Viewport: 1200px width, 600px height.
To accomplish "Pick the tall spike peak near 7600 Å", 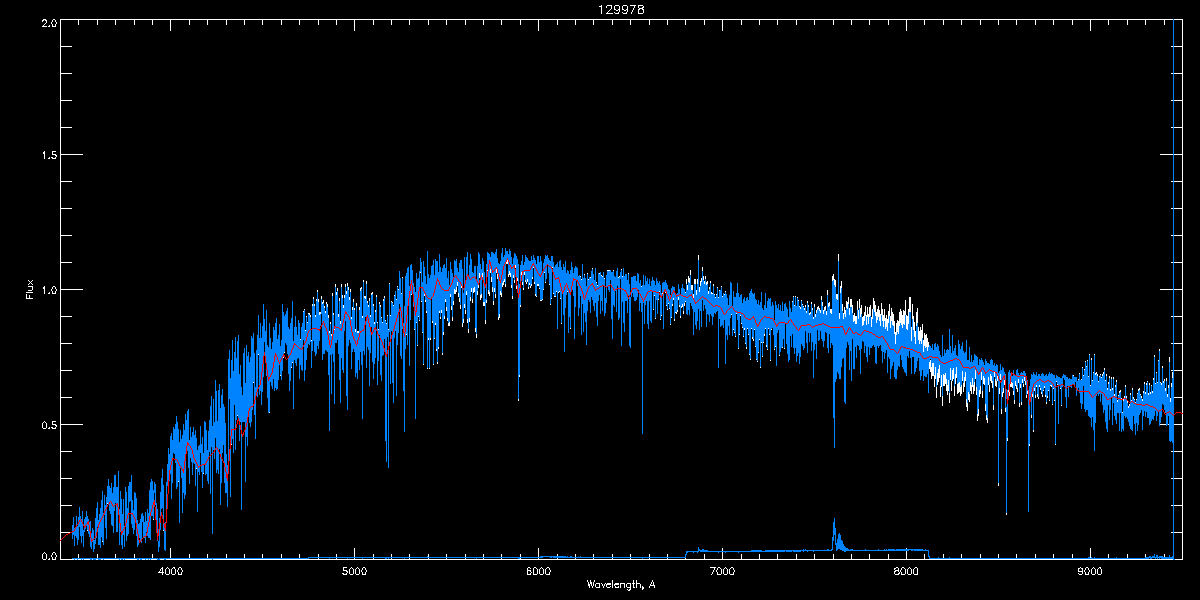I will coord(838,256).
